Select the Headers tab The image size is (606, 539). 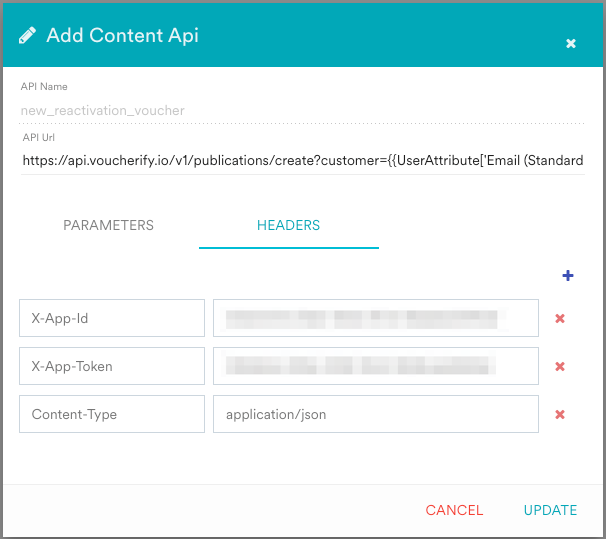[x=288, y=225]
